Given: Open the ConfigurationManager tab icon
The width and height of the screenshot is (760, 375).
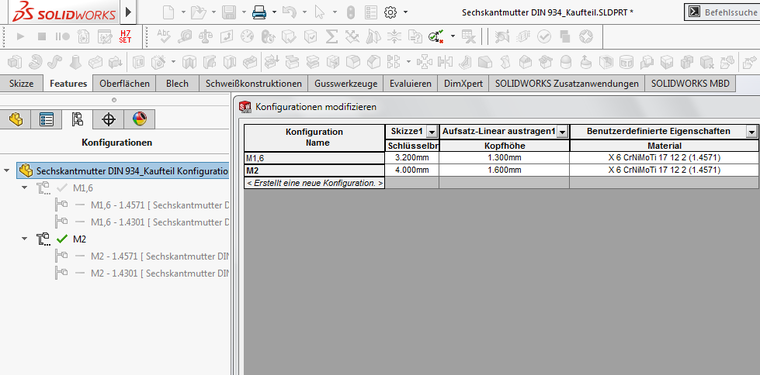Looking at the screenshot, I should [x=77, y=119].
